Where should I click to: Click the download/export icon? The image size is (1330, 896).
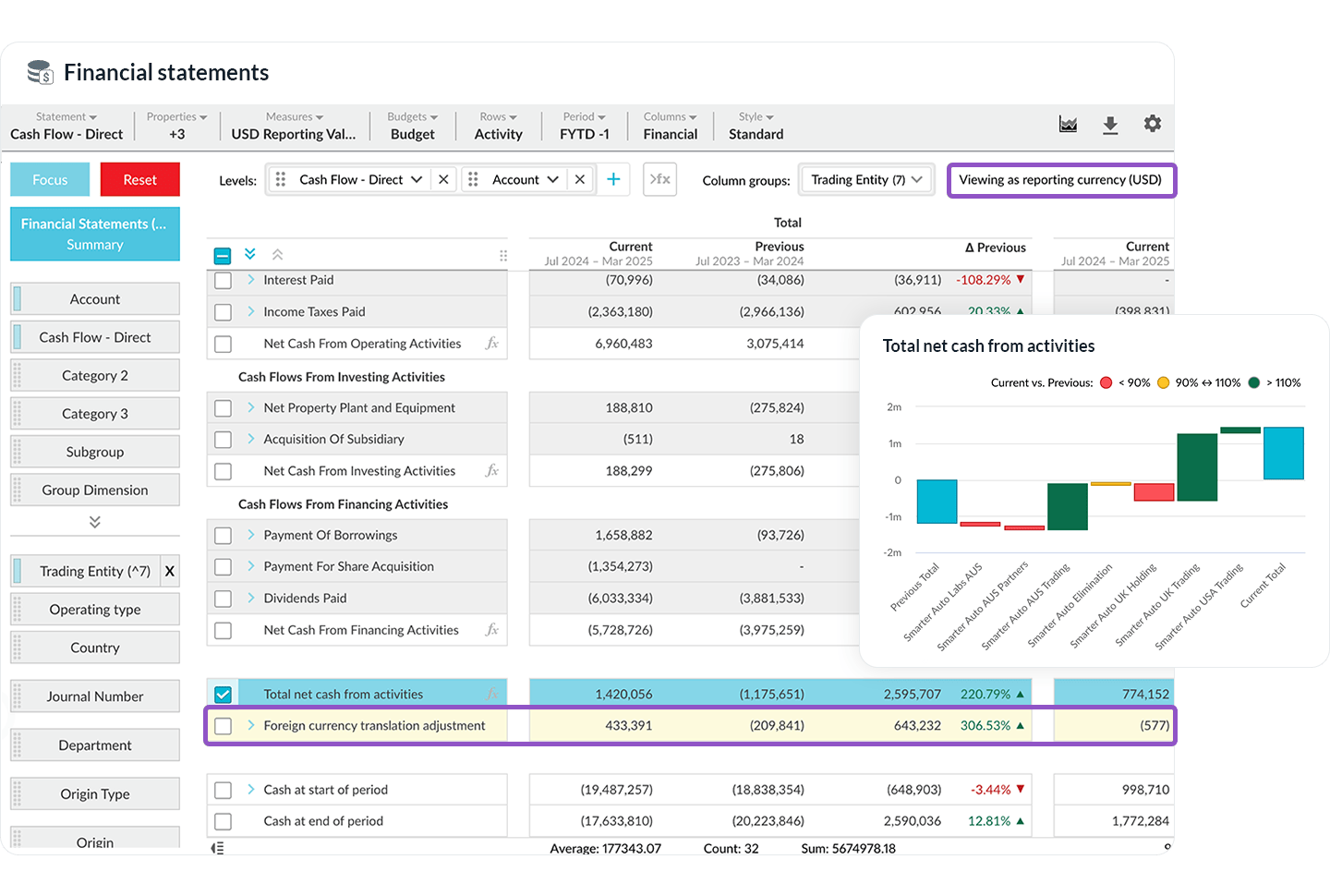1110,124
